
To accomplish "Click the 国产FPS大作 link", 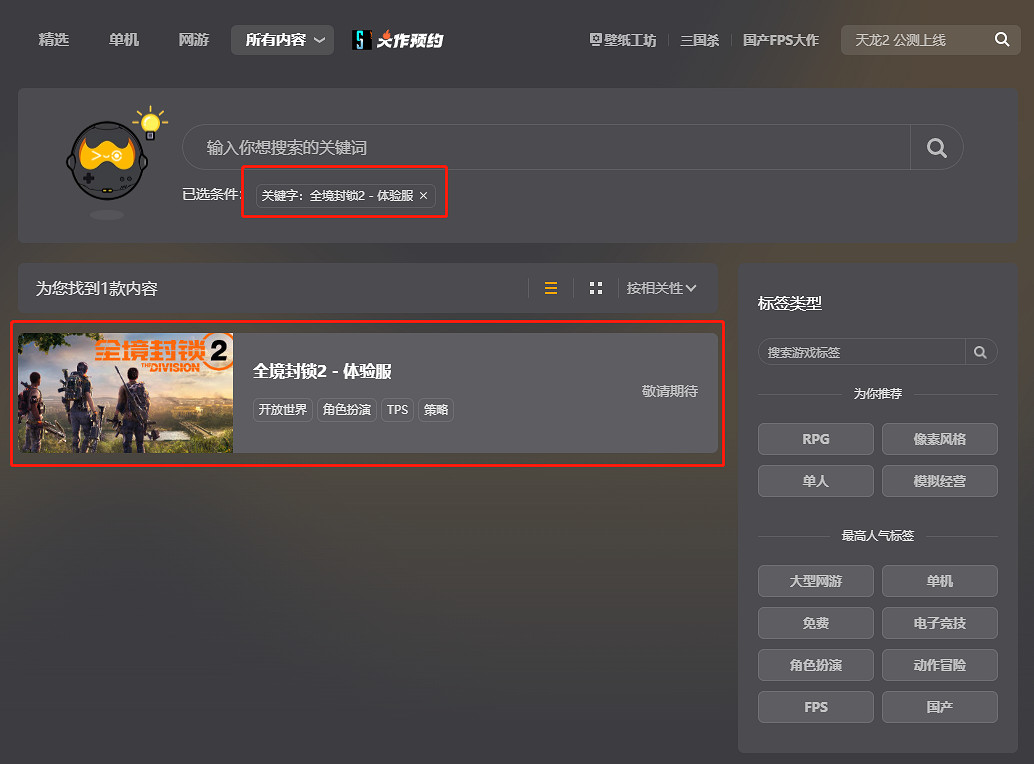I will point(780,40).
